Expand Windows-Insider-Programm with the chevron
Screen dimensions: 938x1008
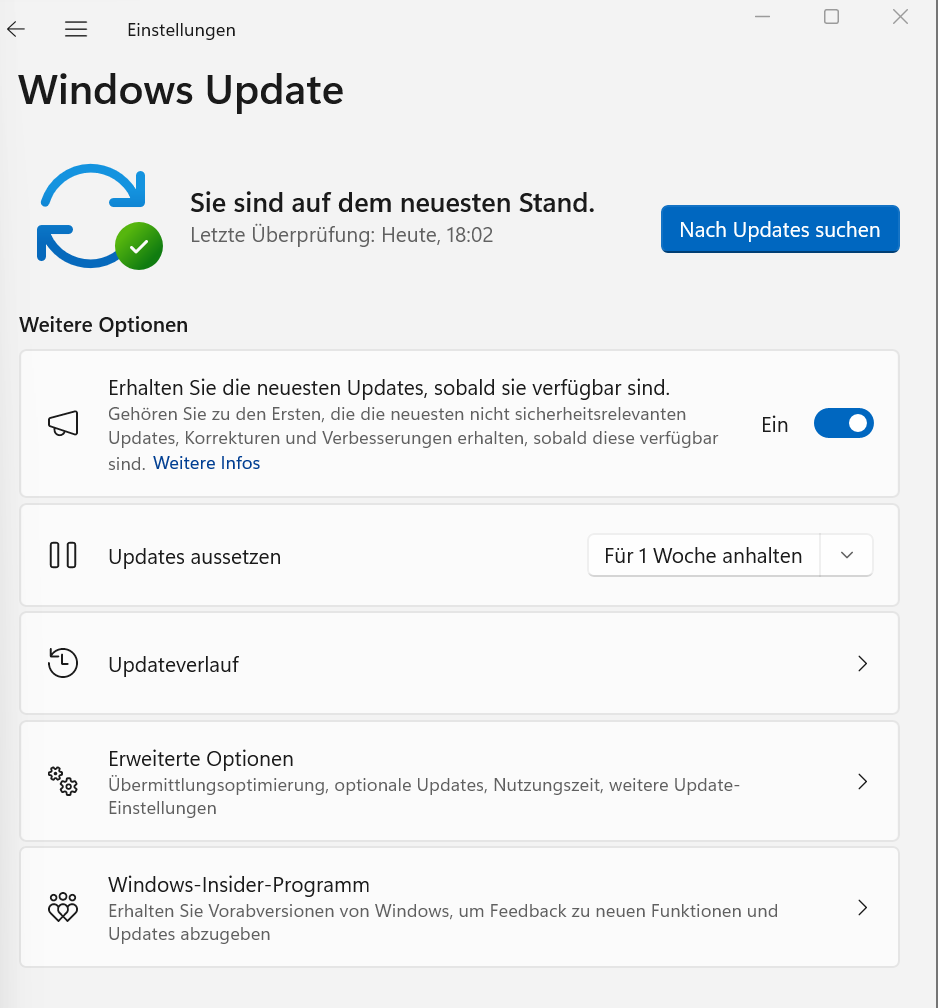[x=861, y=906]
